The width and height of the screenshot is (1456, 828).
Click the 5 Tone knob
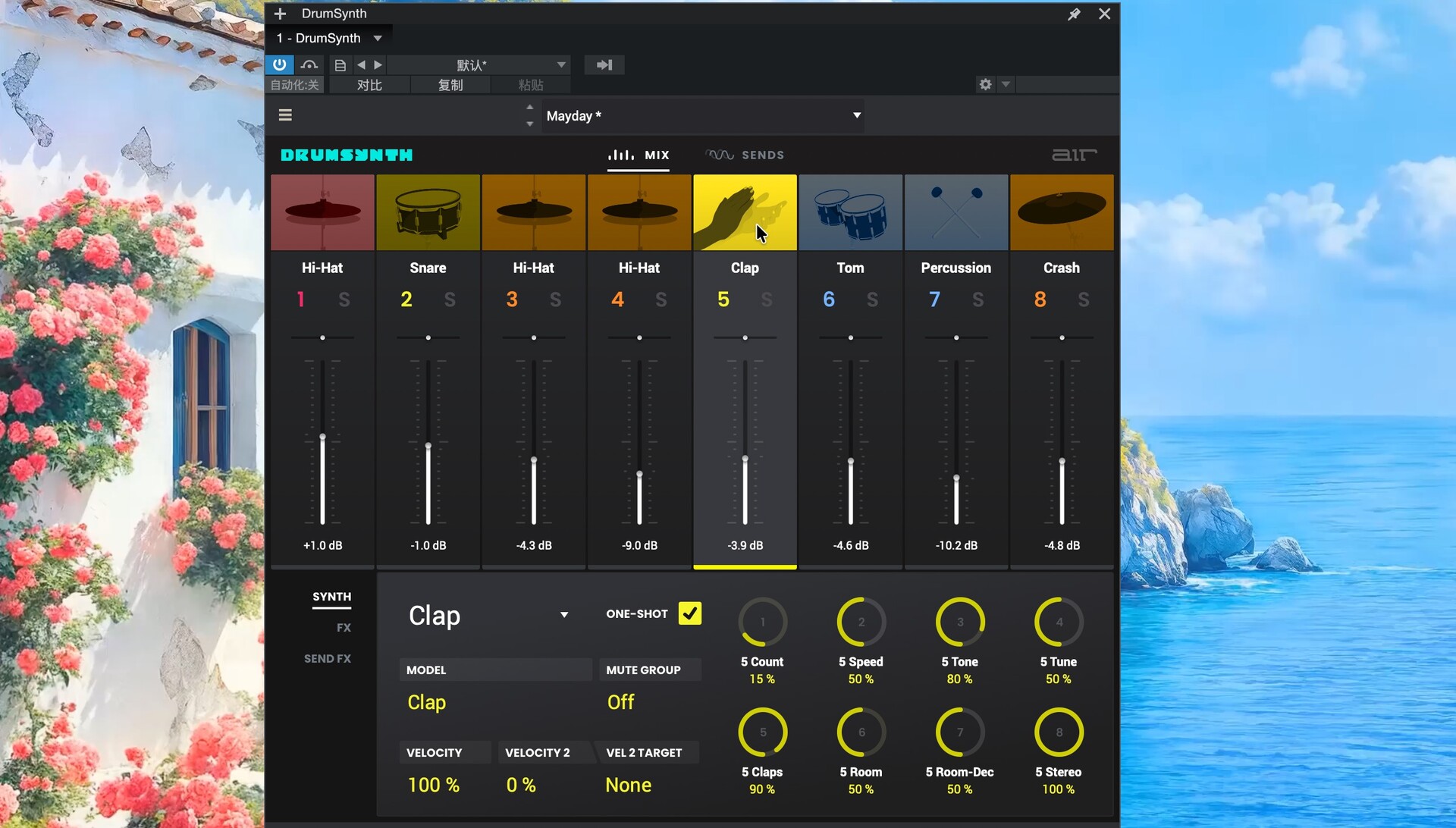(x=959, y=623)
